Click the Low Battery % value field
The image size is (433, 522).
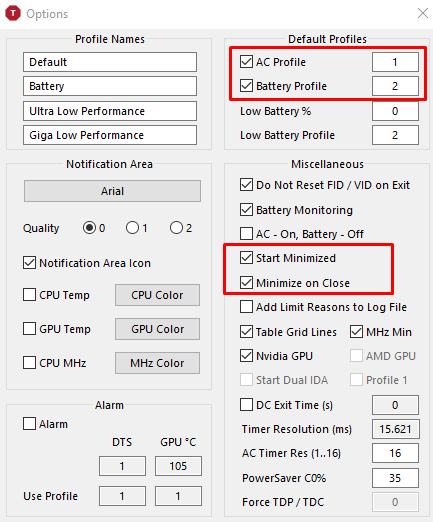pyautogui.click(x=395, y=111)
